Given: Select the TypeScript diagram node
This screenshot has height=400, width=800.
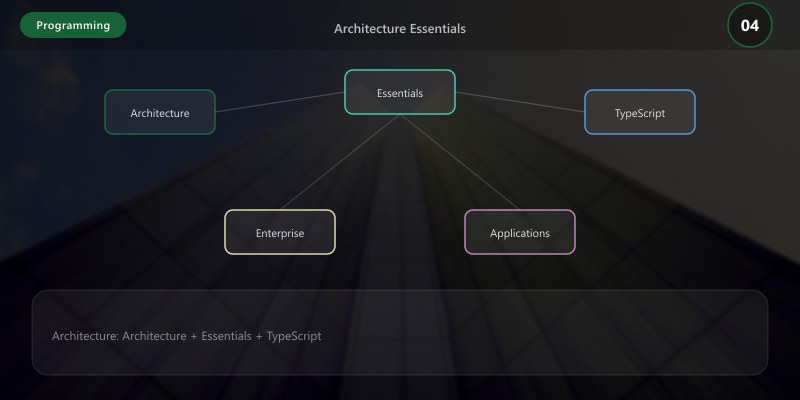Looking at the screenshot, I should (640, 112).
